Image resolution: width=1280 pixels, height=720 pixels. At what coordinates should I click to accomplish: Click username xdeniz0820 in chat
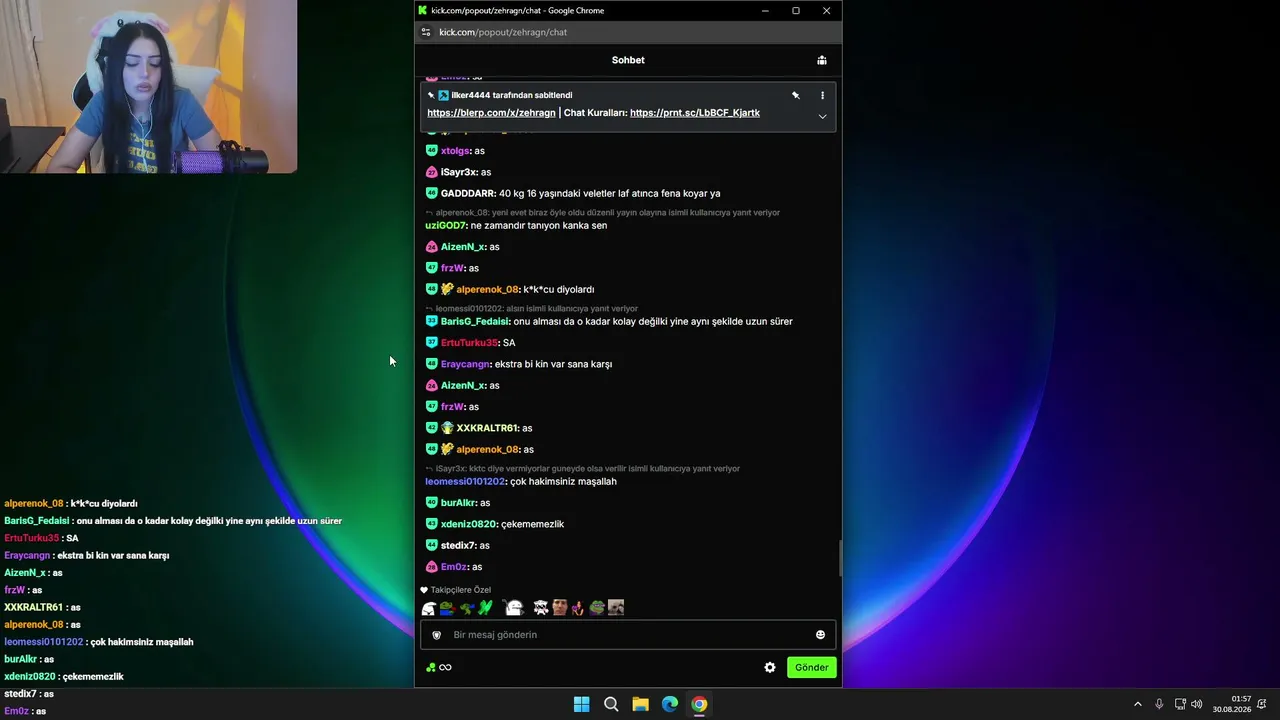click(x=469, y=524)
